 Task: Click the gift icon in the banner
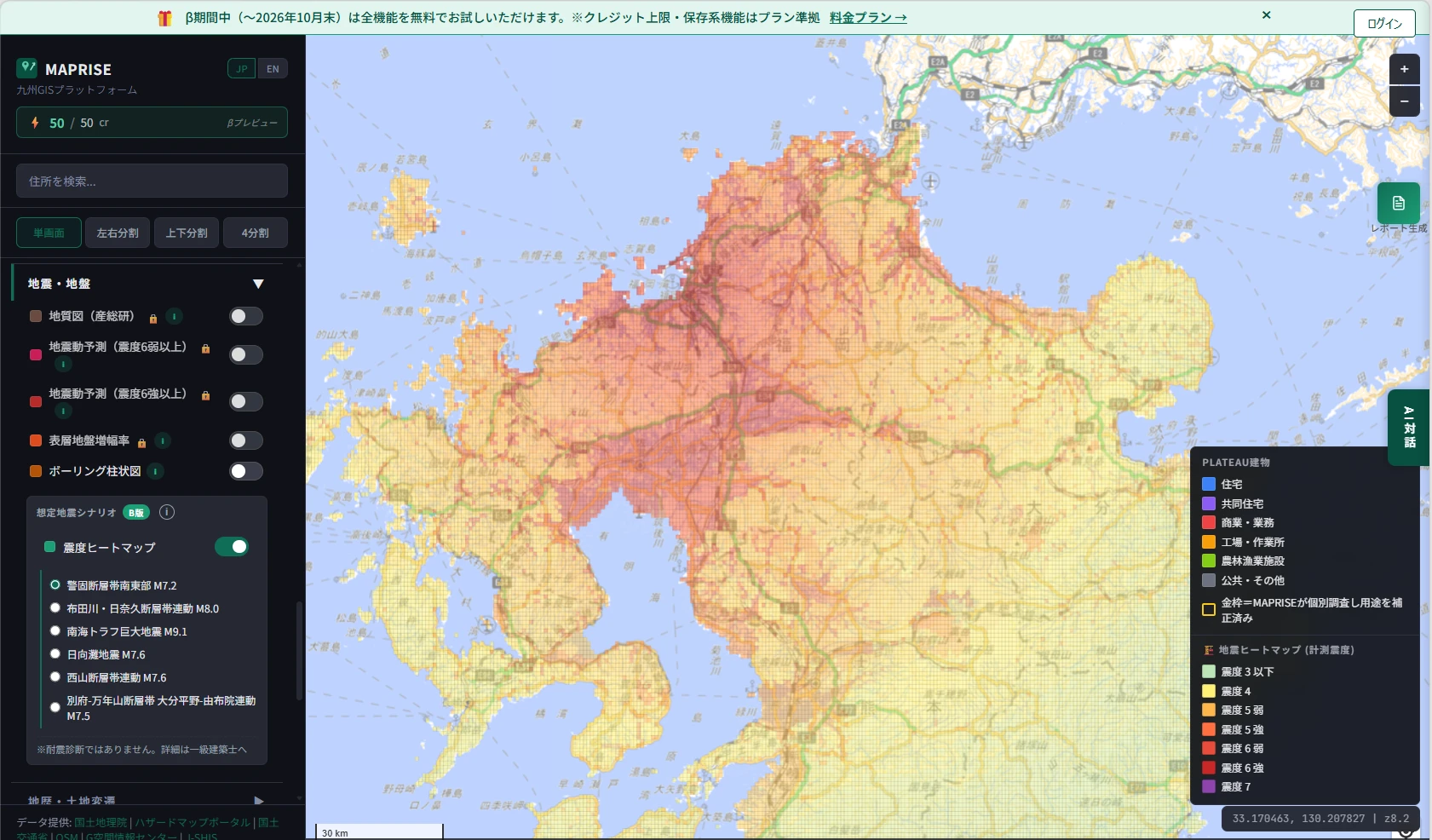pos(164,18)
